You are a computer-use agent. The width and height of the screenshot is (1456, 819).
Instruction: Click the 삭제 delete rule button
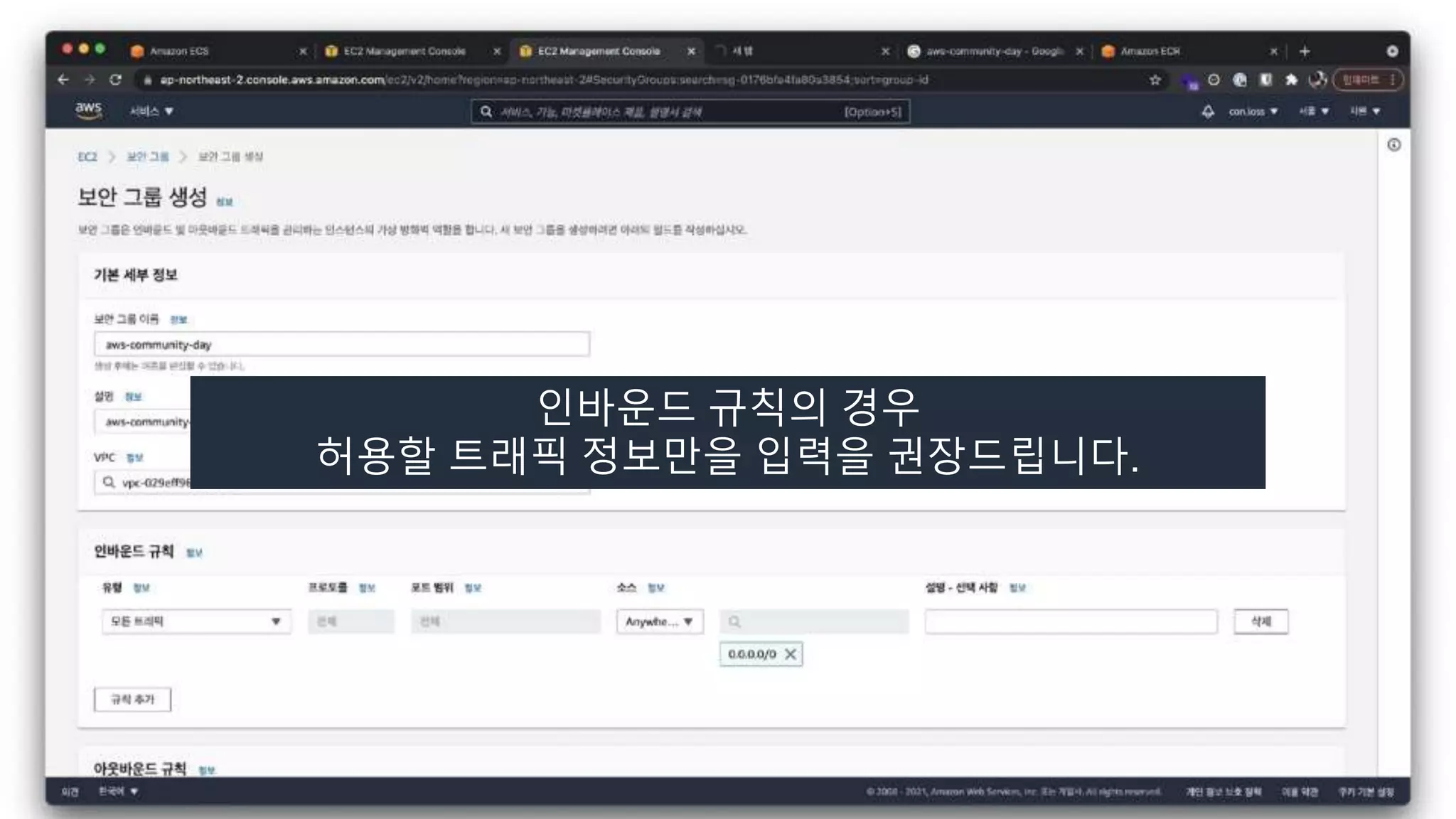click(1260, 621)
